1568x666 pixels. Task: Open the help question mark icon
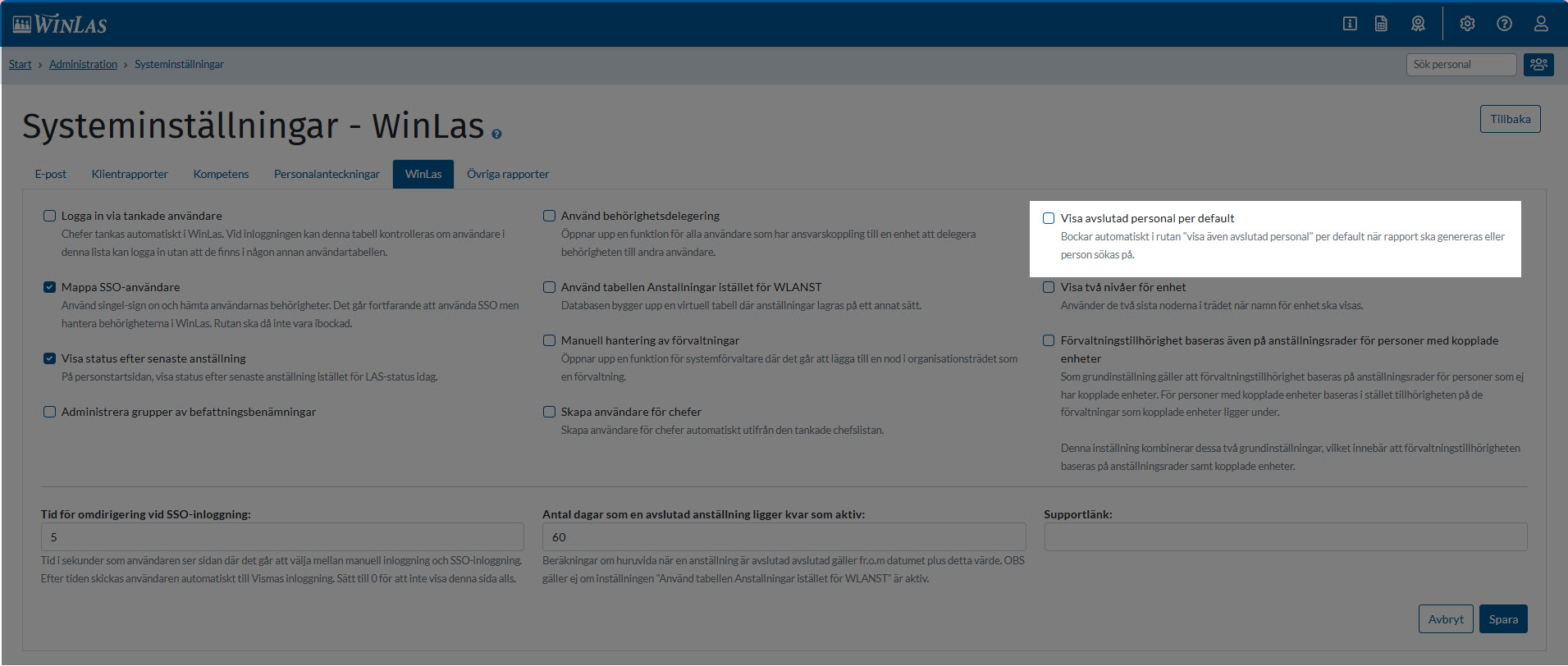tap(1504, 24)
